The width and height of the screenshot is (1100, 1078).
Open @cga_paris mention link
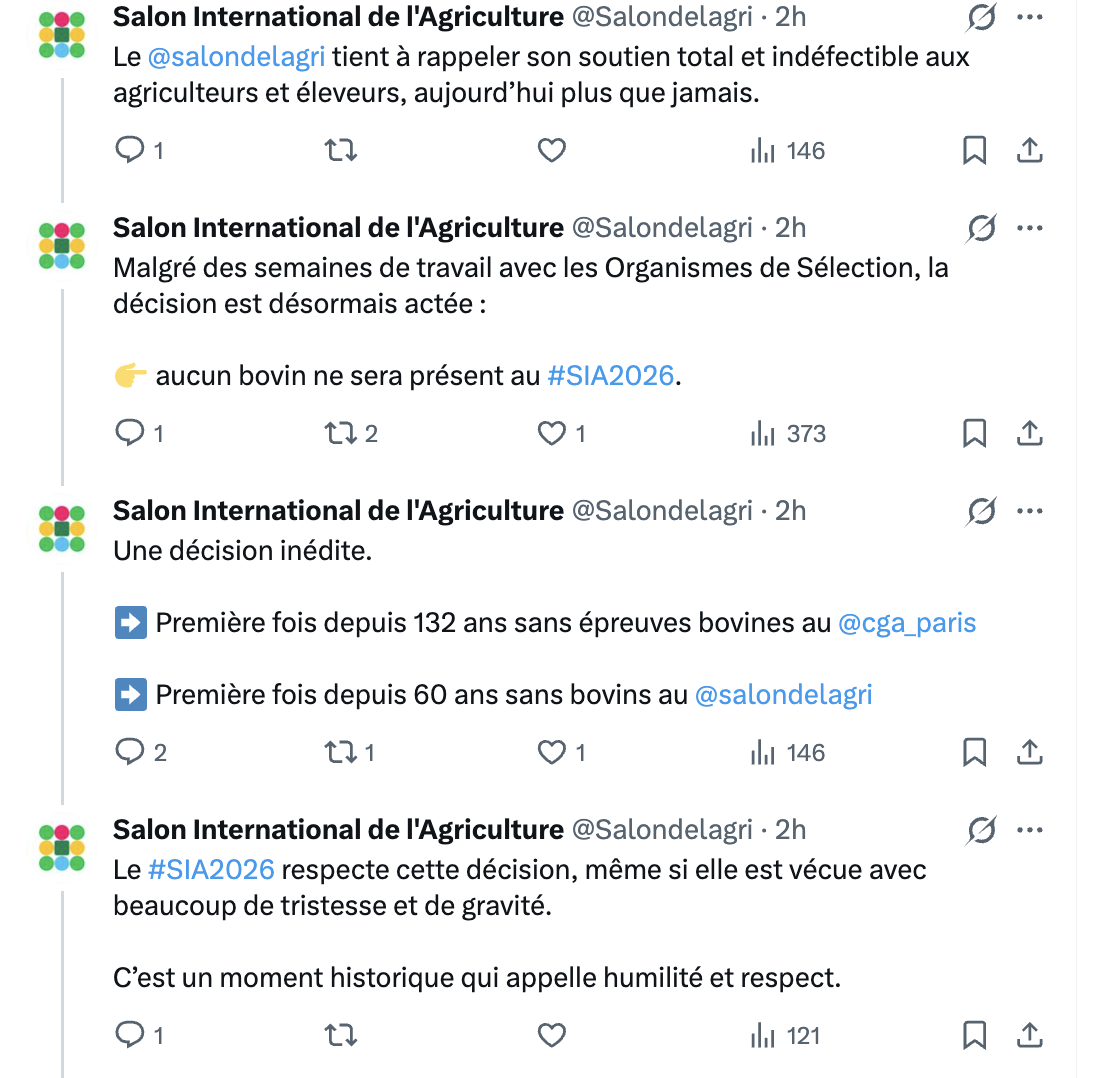(x=906, y=624)
